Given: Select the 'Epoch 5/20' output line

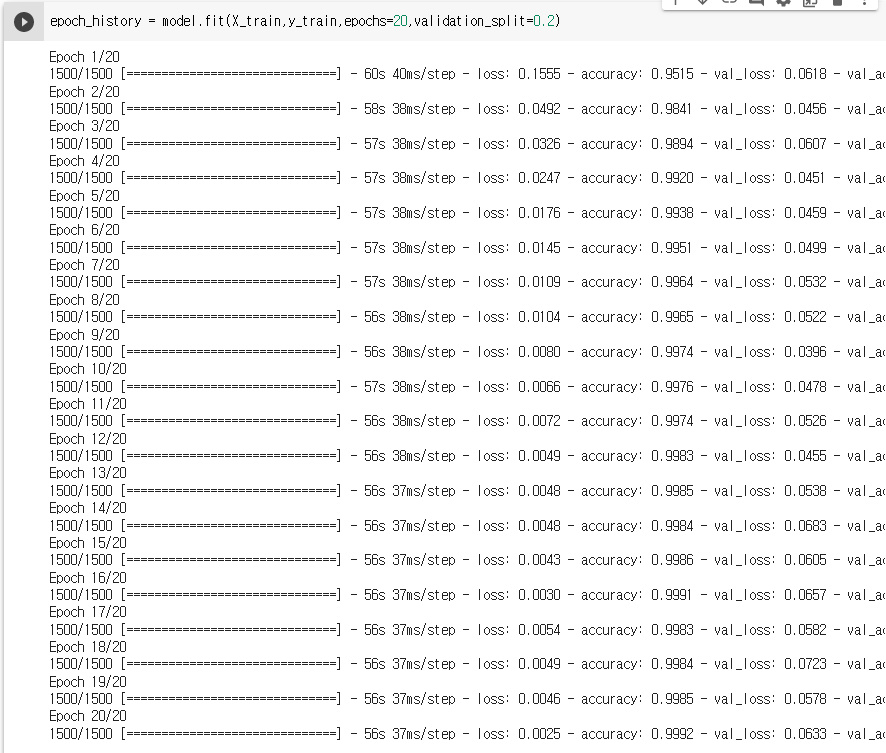Looking at the screenshot, I should [x=84, y=196].
